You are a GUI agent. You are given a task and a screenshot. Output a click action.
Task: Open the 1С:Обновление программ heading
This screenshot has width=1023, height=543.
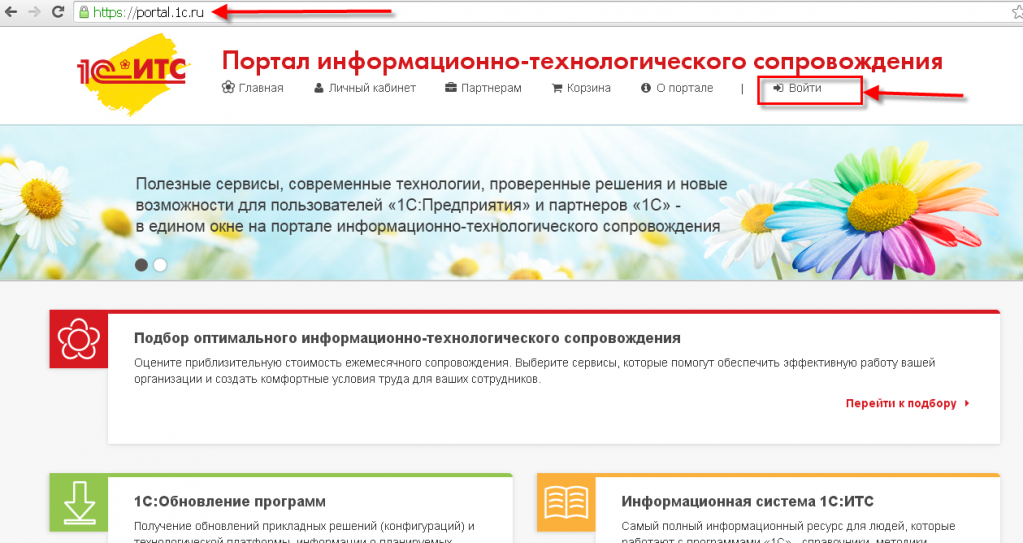tap(230, 501)
